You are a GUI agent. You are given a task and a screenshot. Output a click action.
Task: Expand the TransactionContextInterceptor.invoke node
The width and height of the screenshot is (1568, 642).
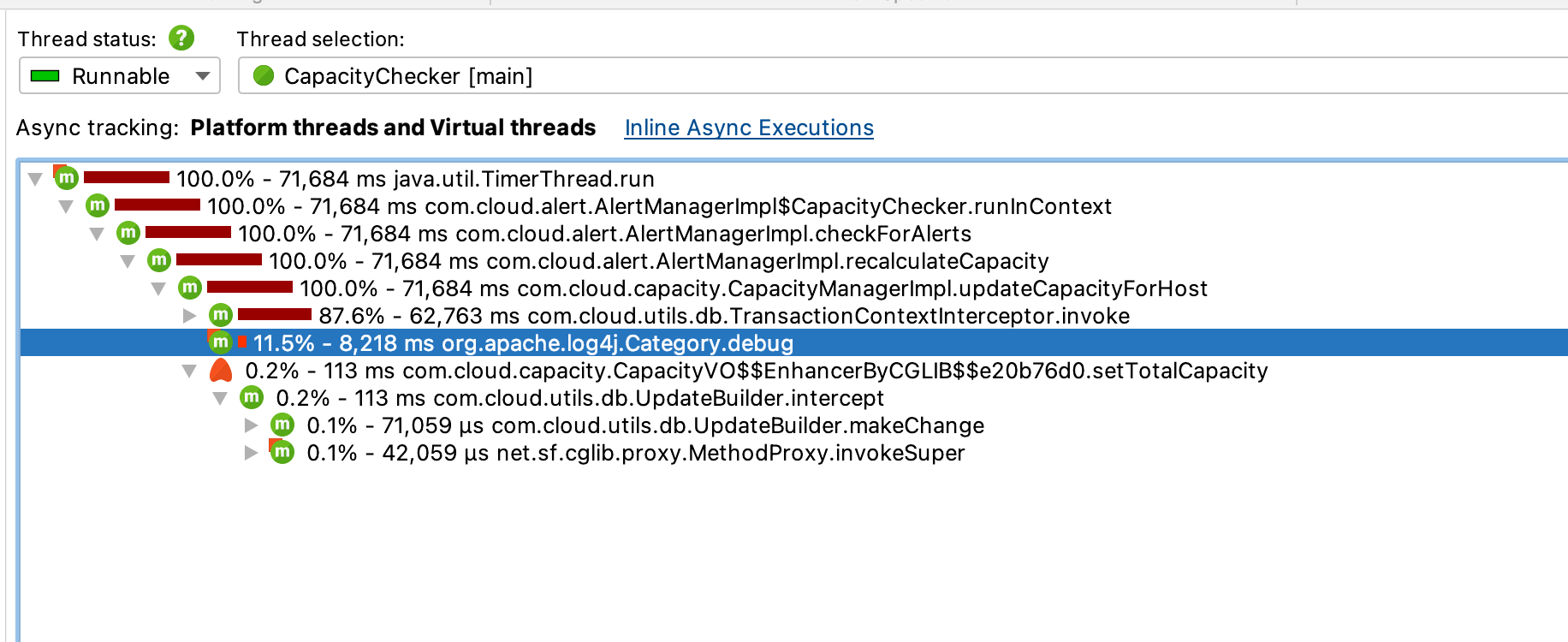[x=190, y=316]
